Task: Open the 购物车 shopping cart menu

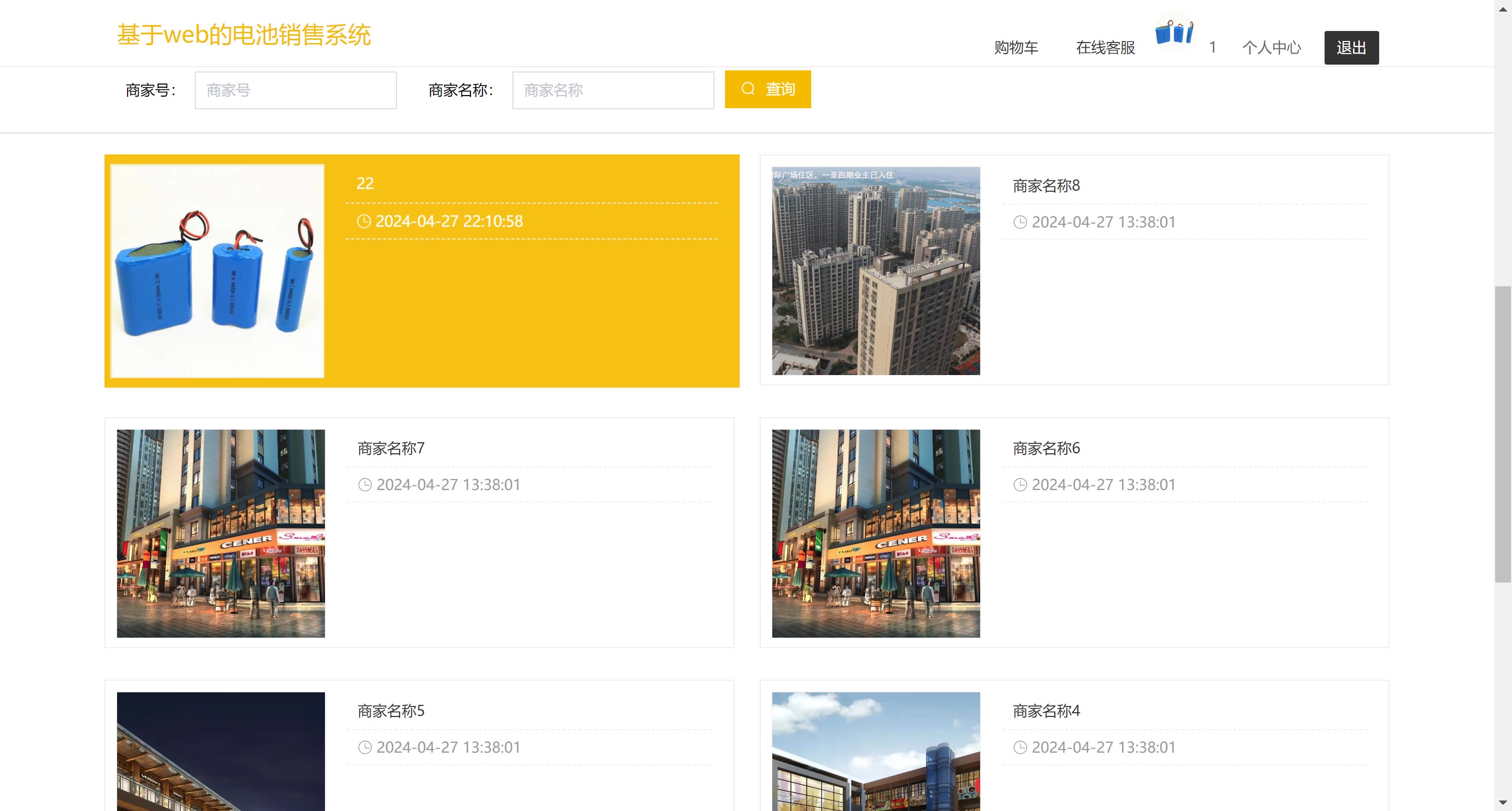Action: coord(1016,48)
